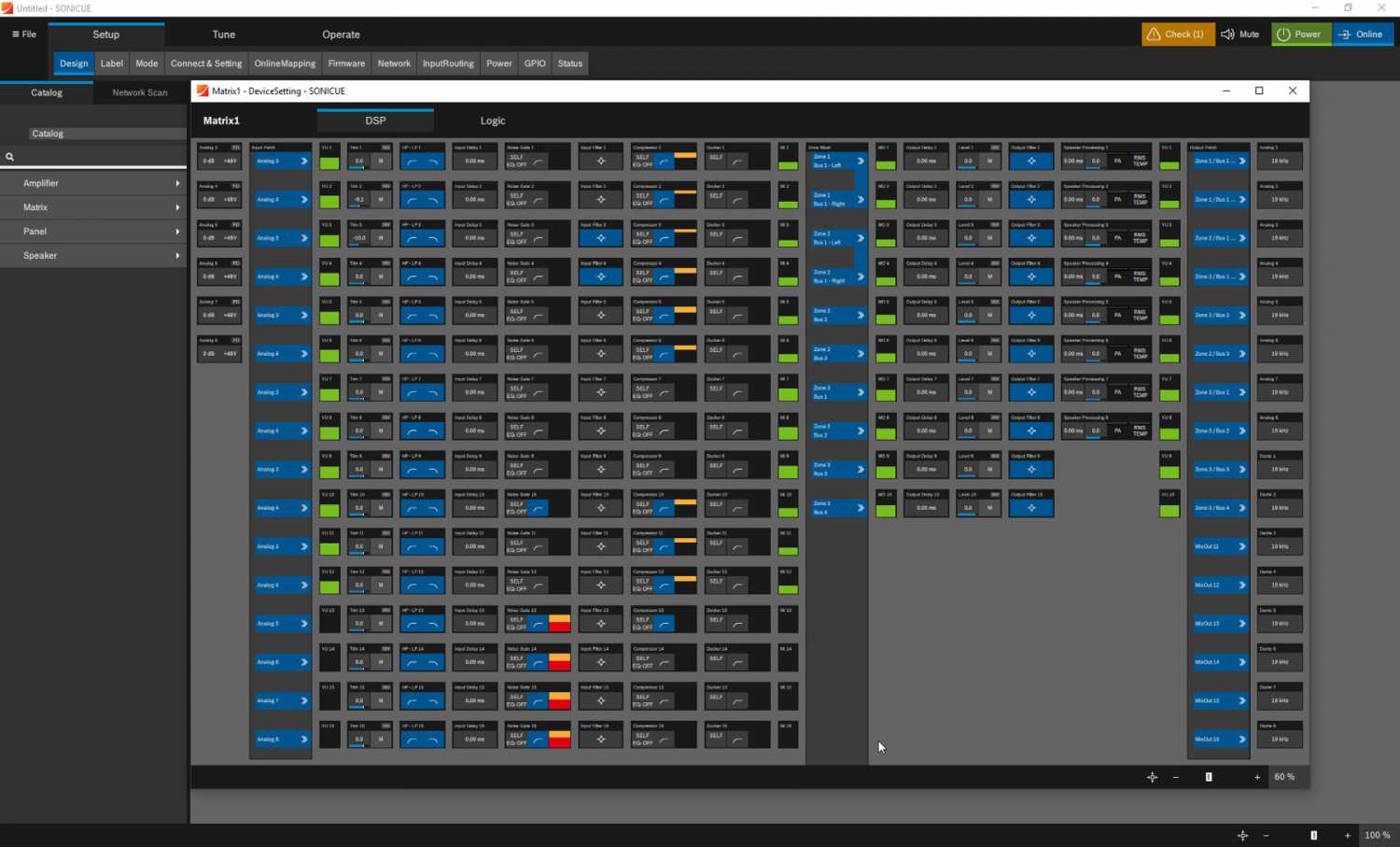Click the Catalog search field

(x=93, y=155)
